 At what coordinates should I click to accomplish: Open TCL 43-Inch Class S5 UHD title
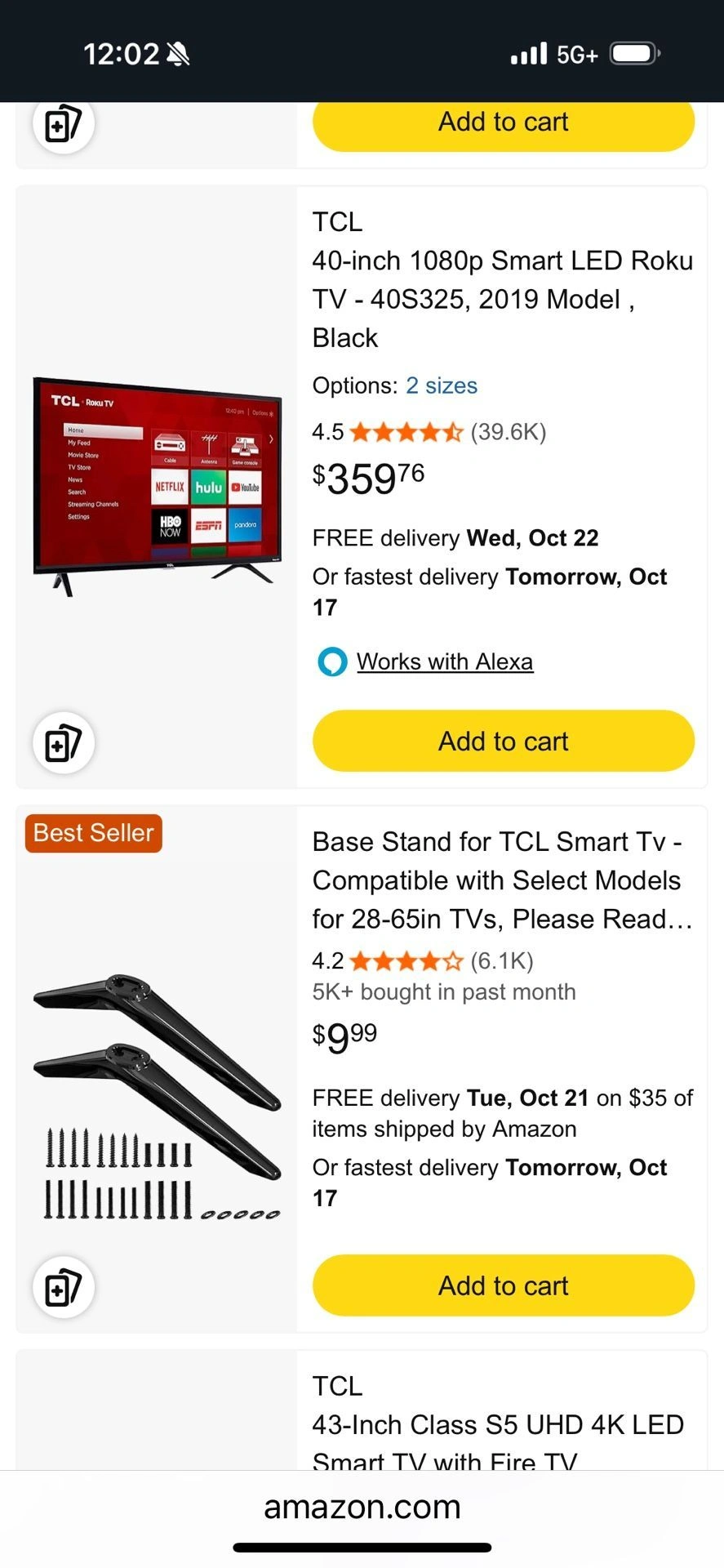(498, 1424)
